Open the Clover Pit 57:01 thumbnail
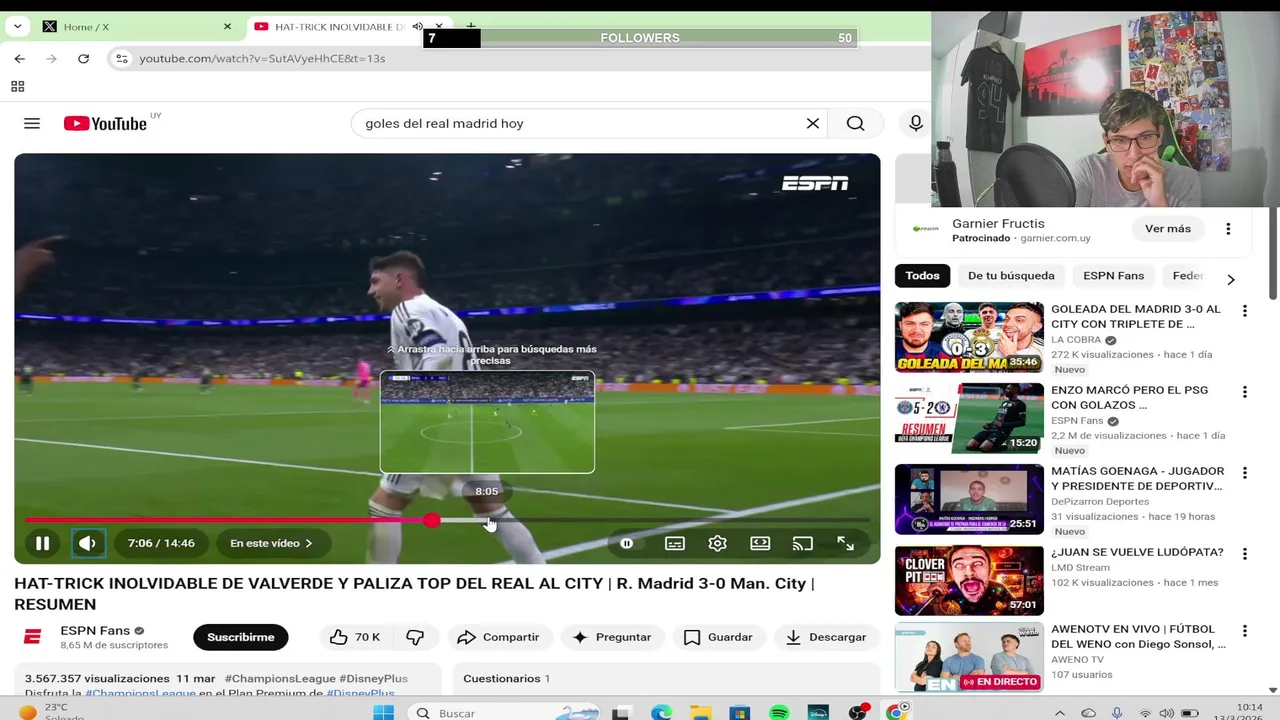1280x720 pixels. click(969, 580)
